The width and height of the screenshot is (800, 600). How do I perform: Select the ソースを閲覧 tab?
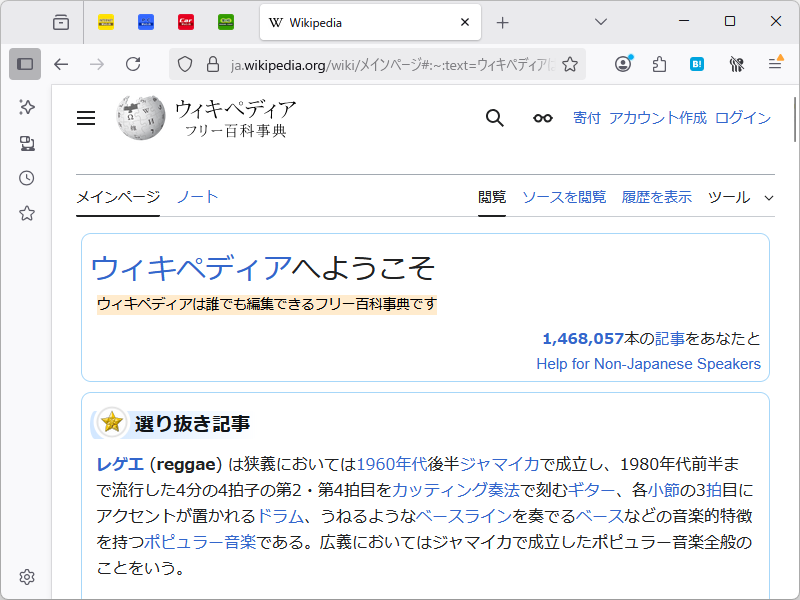555,197
